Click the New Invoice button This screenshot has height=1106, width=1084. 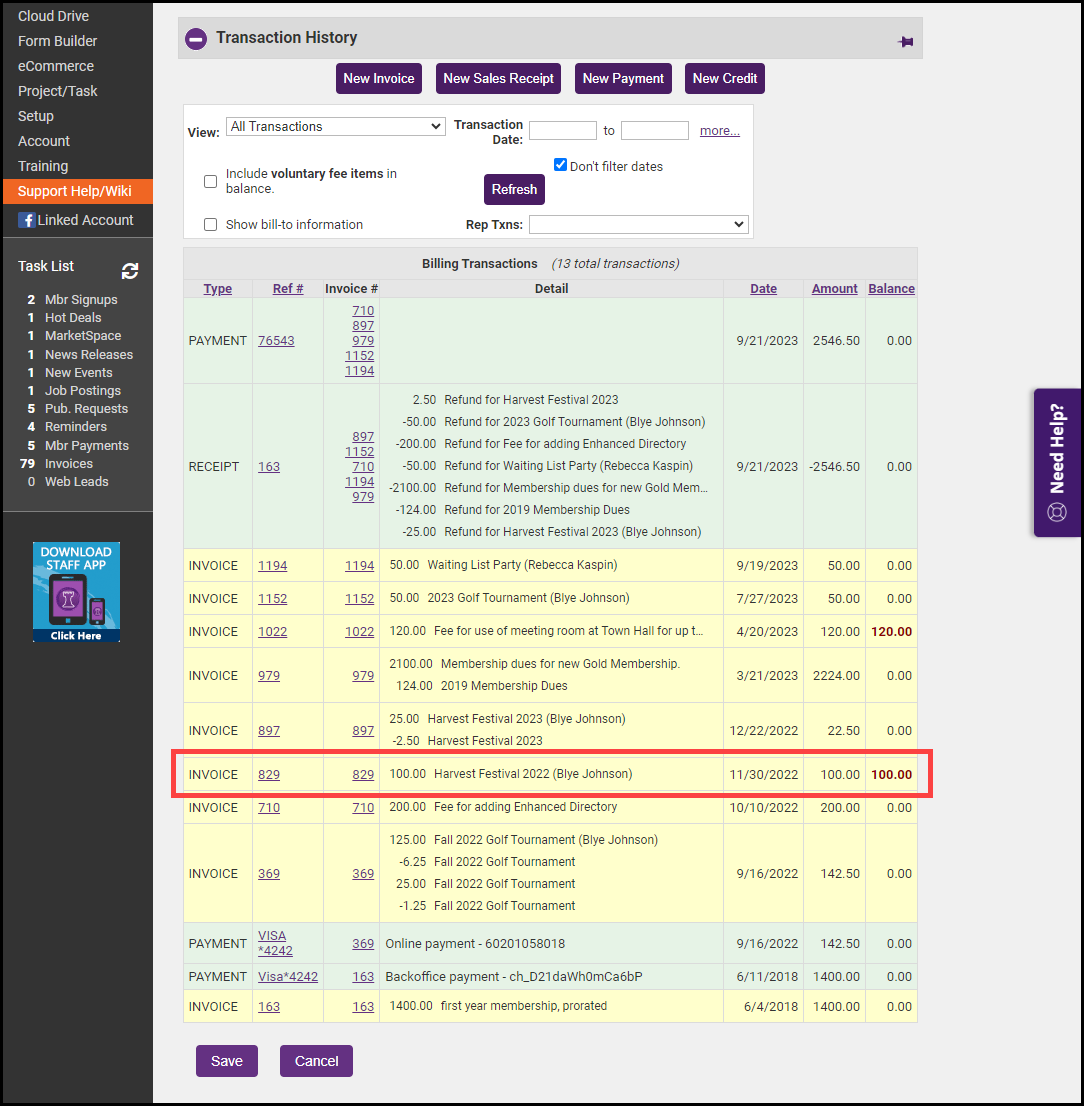(x=378, y=79)
